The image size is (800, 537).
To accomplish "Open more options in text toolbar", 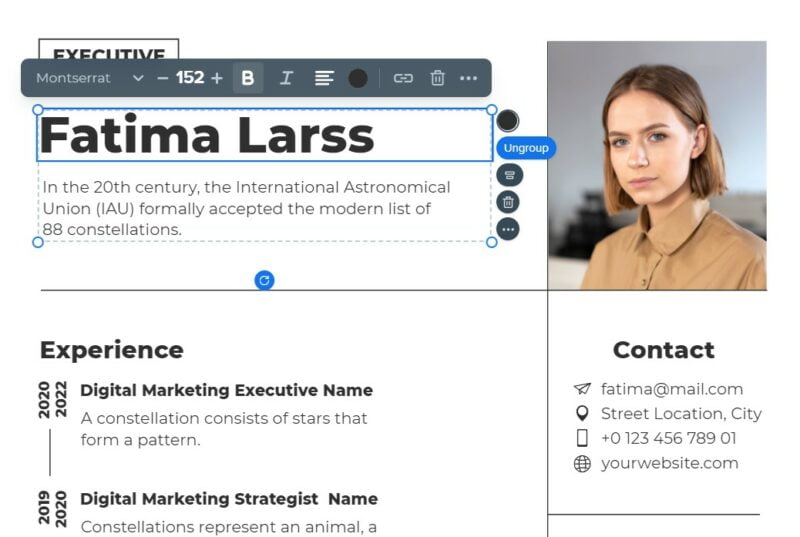I will [x=468, y=78].
